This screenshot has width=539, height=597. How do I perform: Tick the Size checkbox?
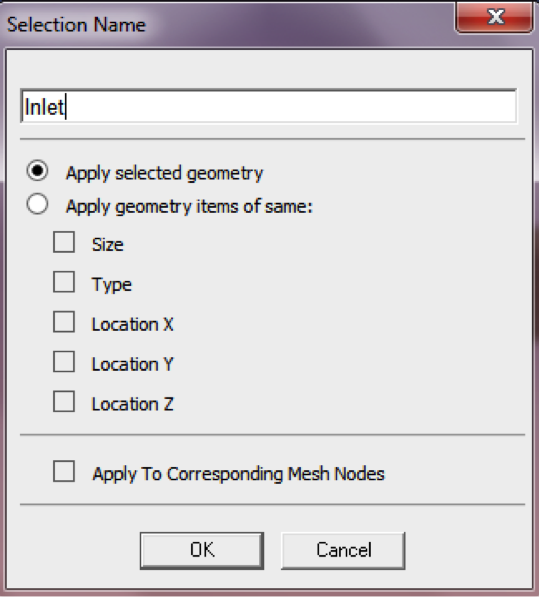click(64, 242)
